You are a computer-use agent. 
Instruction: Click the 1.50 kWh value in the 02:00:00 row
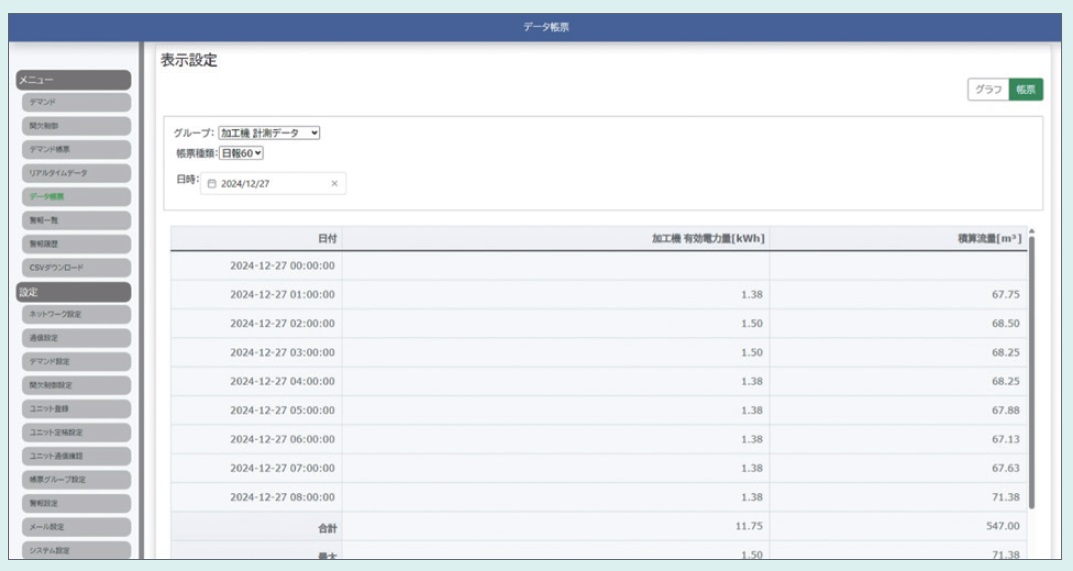click(x=752, y=323)
